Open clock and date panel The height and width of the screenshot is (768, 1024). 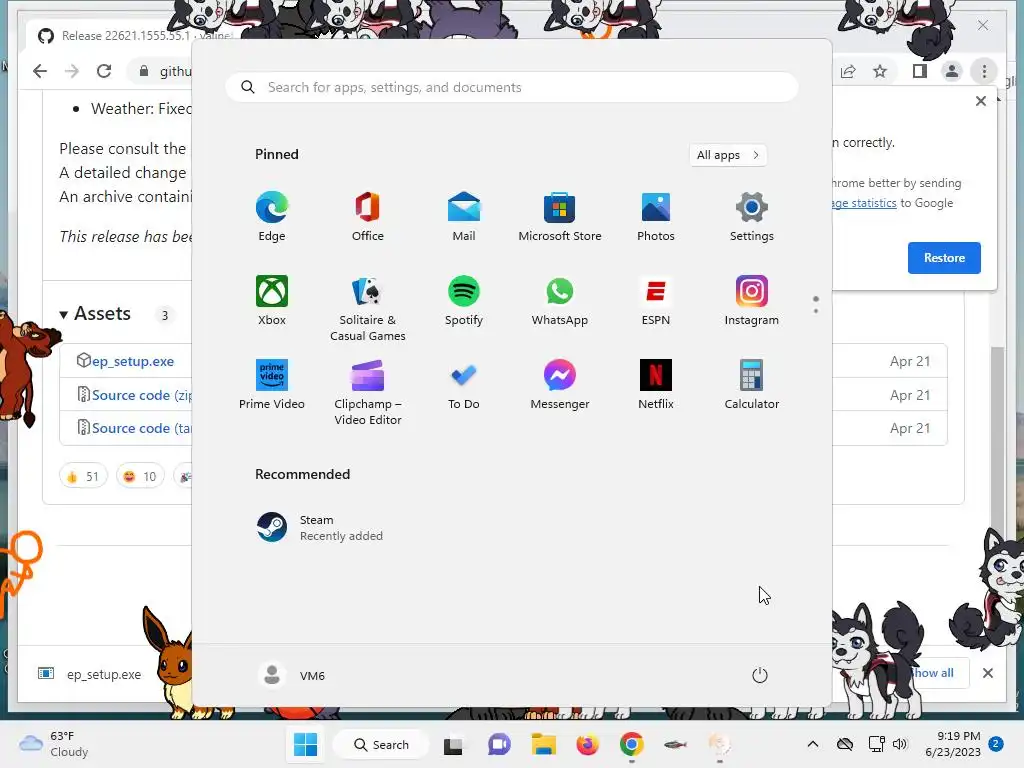click(x=953, y=744)
